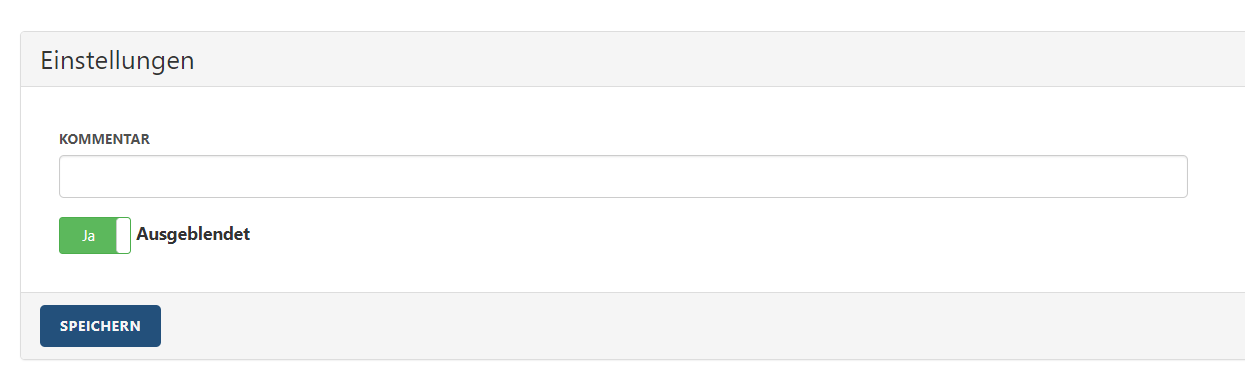
Task: Click the middle of the Kommentar textbox
Action: tap(623, 176)
